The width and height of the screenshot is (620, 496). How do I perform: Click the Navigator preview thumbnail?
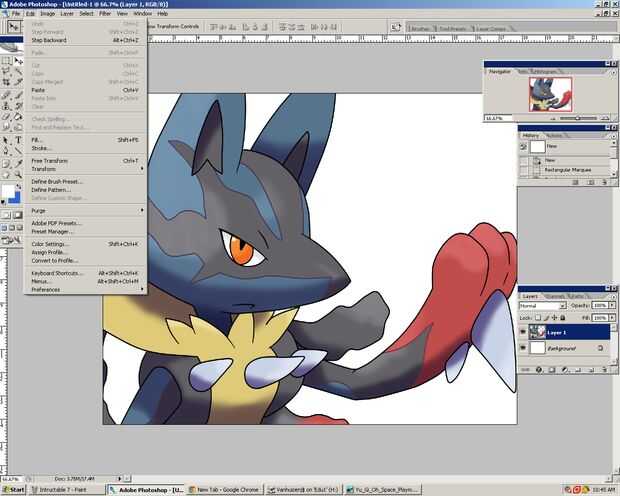(x=550, y=94)
